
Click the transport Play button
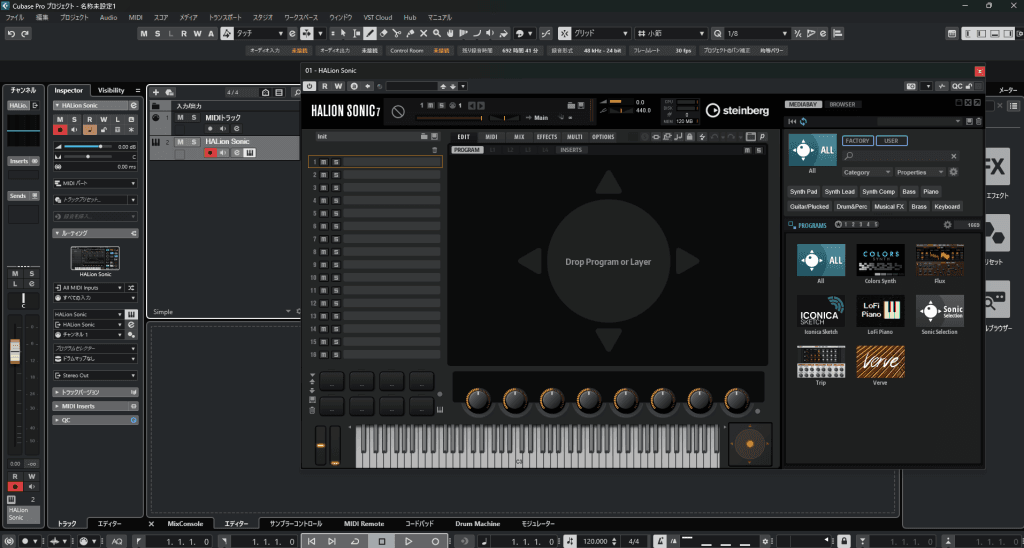coord(408,541)
